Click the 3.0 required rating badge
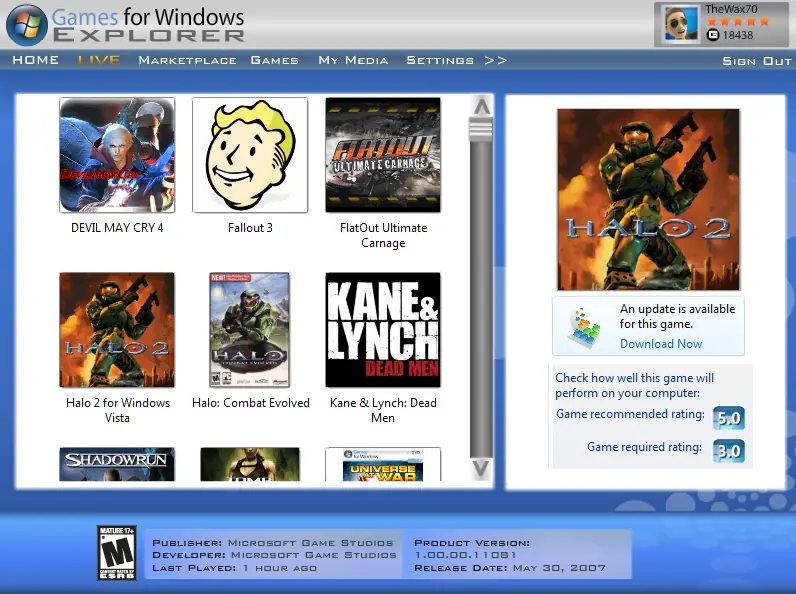Image resolution: width=796 pixels, height=594 pixels. (x=729, y=451)
